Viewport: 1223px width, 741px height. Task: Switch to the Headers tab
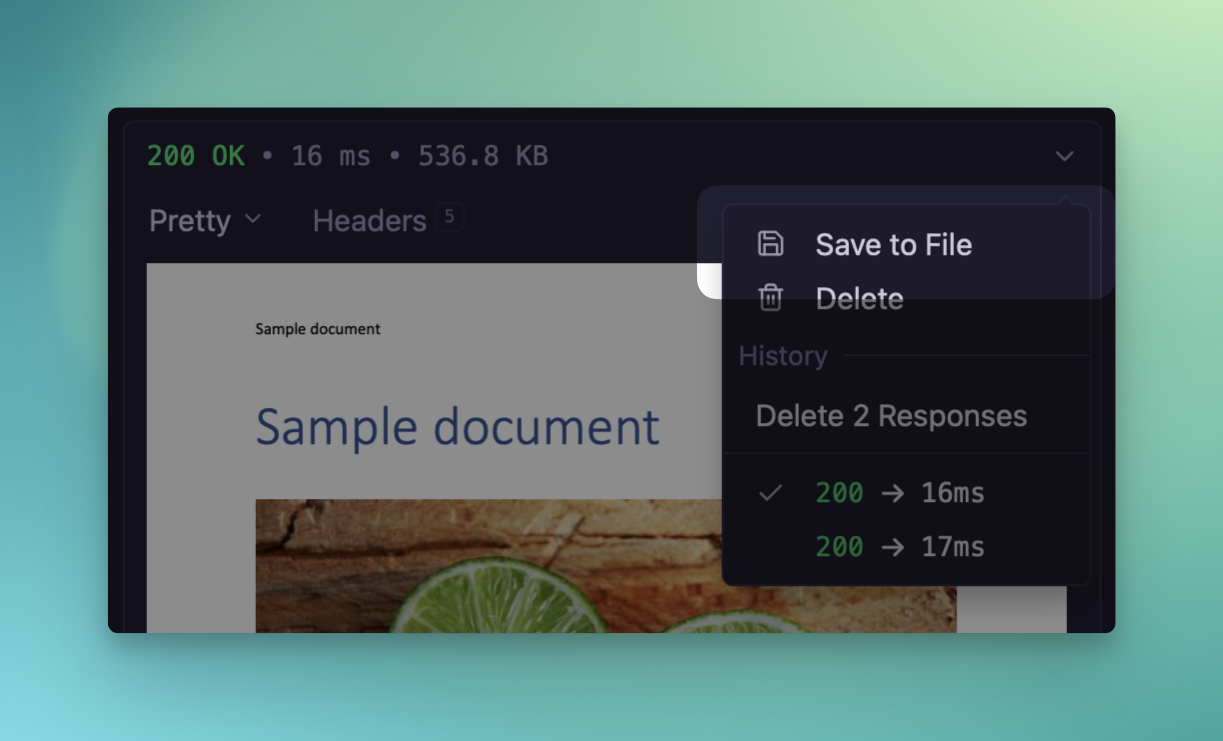[x=369, y=221]
